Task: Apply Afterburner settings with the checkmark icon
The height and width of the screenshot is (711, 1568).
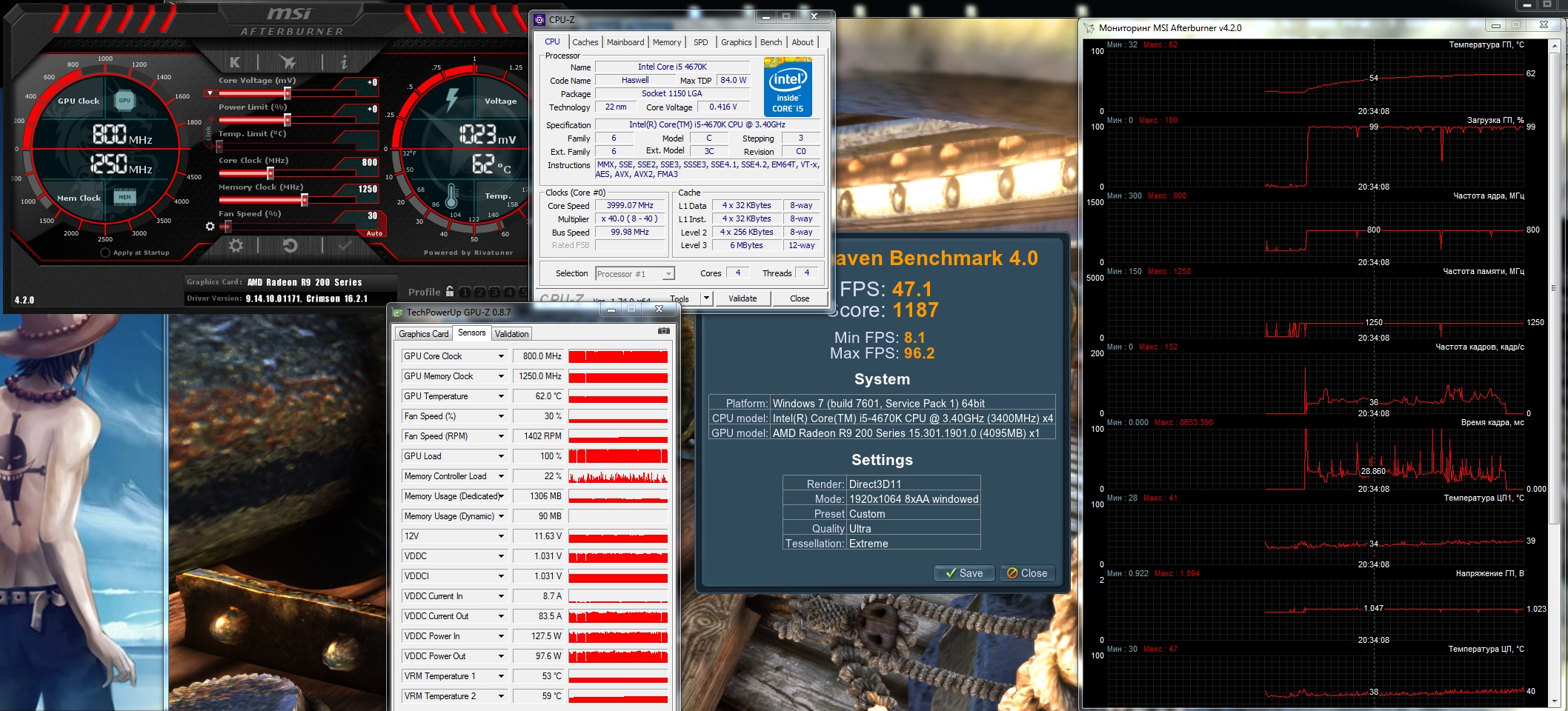Action: pos(345,245)
